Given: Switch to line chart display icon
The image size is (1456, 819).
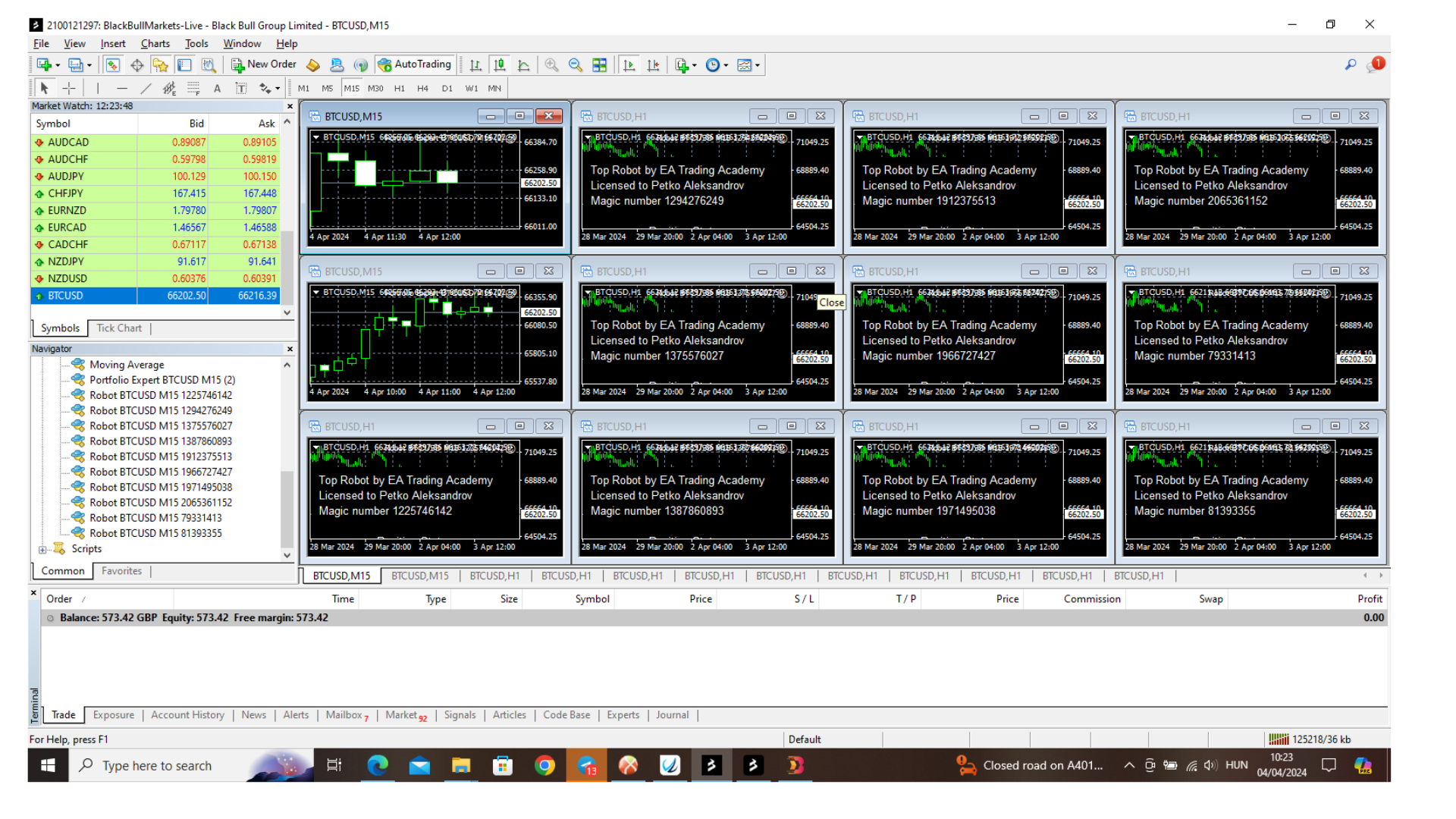Looking at the screenshot, I should pyautogui.click(x=523, y=65).
